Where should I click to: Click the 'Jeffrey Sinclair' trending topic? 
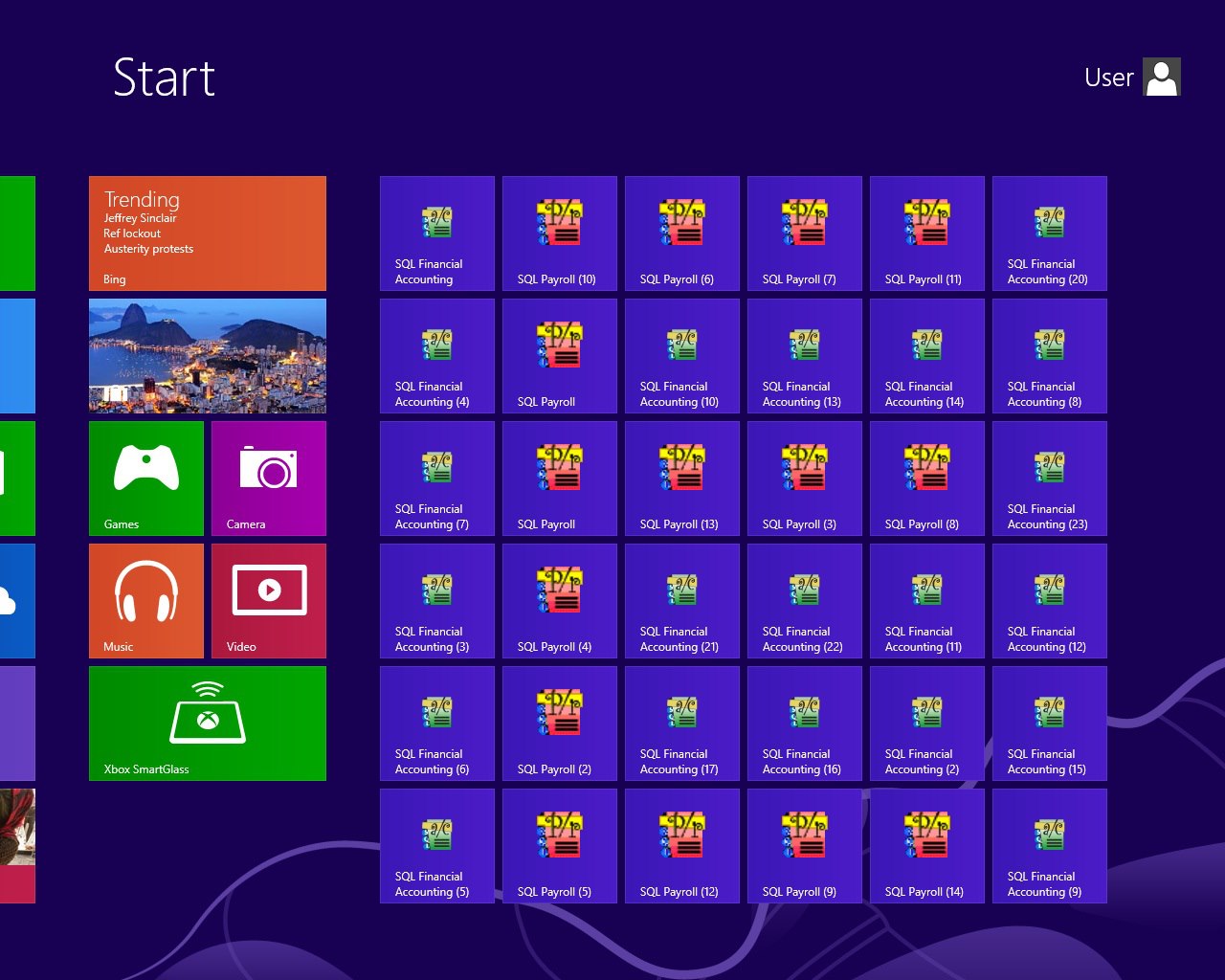point(141,218)
